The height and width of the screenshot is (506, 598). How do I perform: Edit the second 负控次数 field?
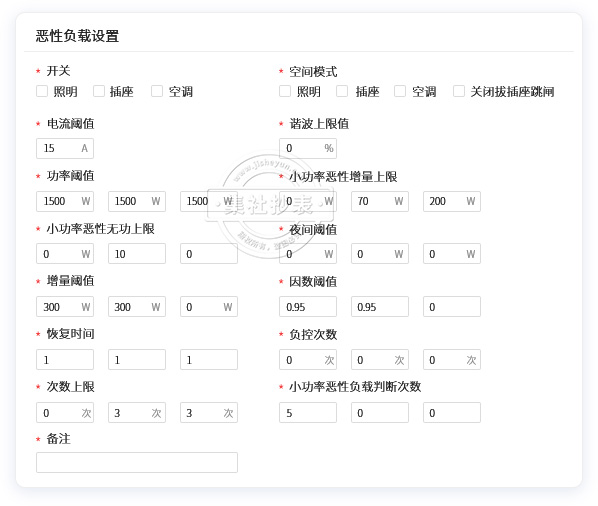pyautogui.click(x=380, y=360)
